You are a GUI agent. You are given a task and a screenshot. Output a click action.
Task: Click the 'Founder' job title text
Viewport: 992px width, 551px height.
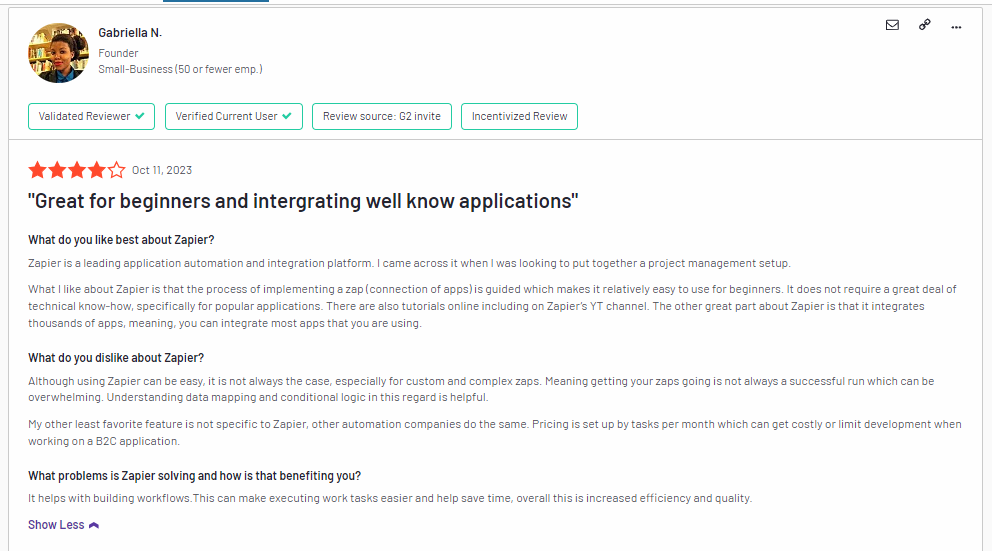[118, 53]
